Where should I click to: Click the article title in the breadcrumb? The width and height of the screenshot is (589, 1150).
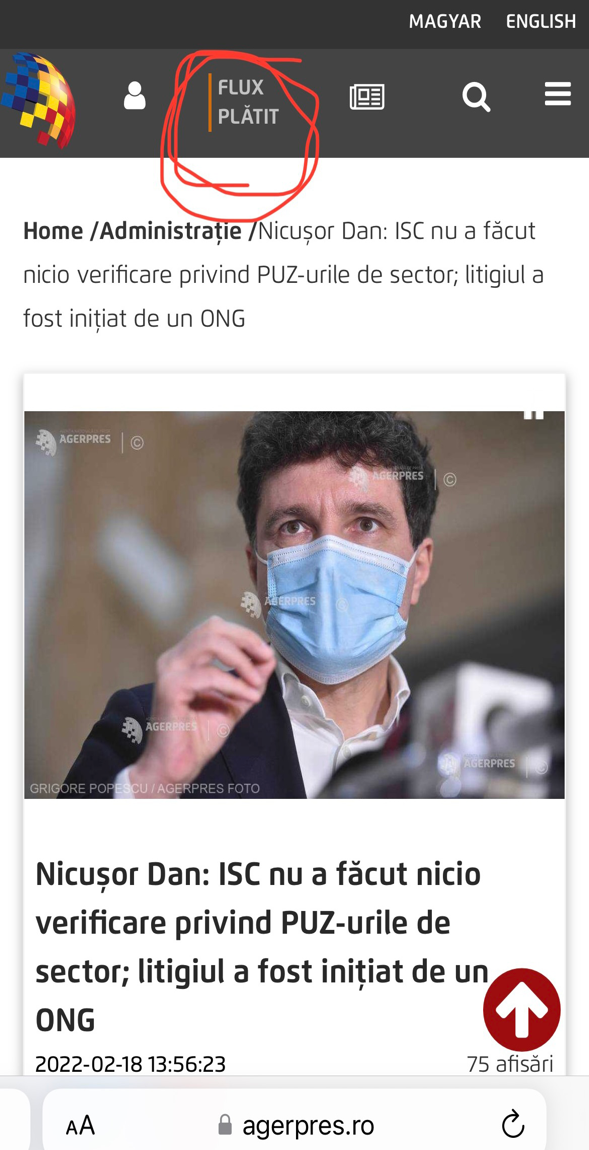[283, 275]
